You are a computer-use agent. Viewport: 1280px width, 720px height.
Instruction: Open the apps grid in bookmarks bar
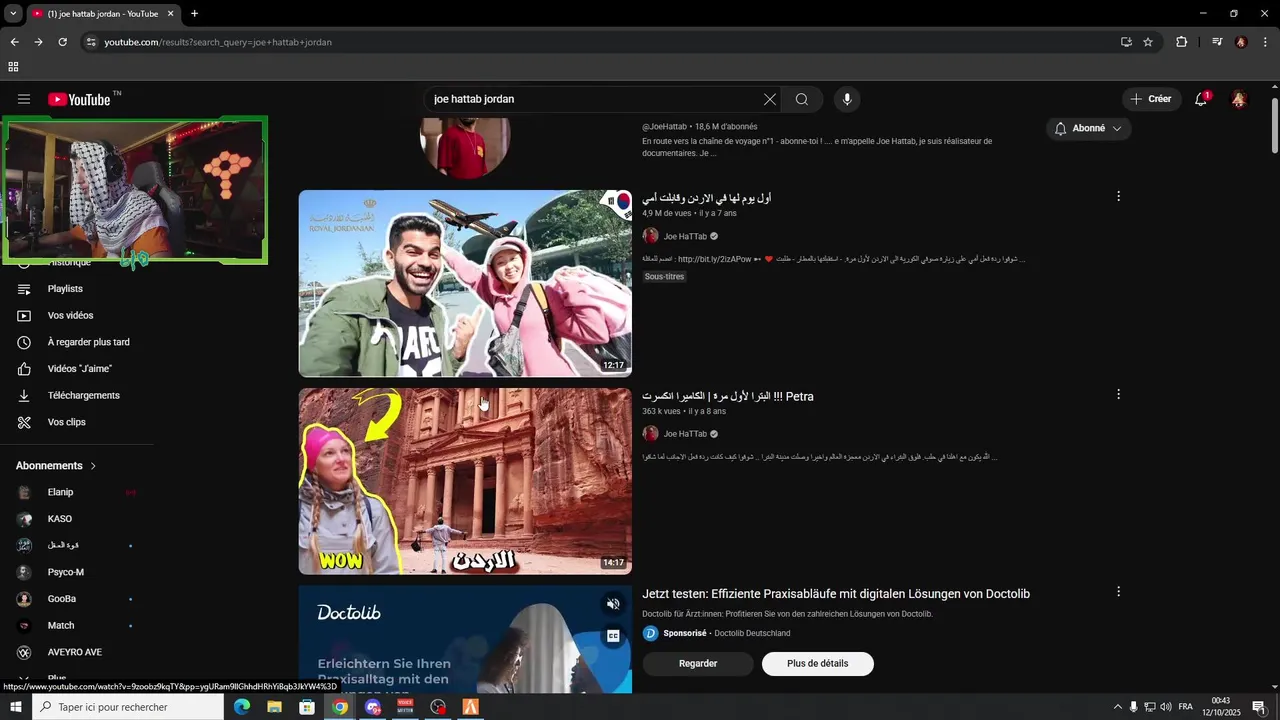(13, 67)
